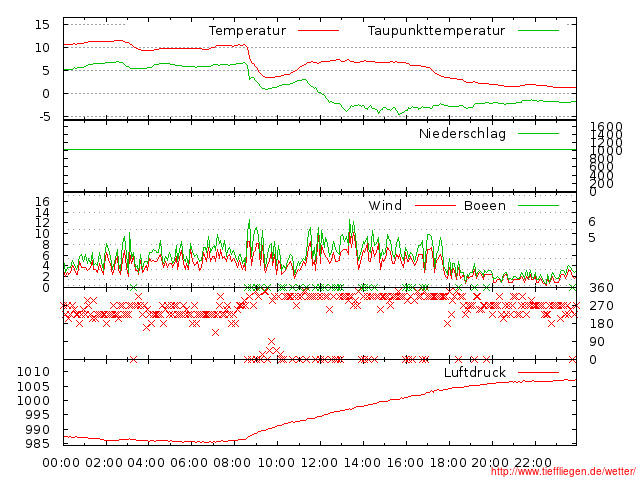Click the 360 wind direction axis label
Screen dimensions: 640x480
pos(600,288)
